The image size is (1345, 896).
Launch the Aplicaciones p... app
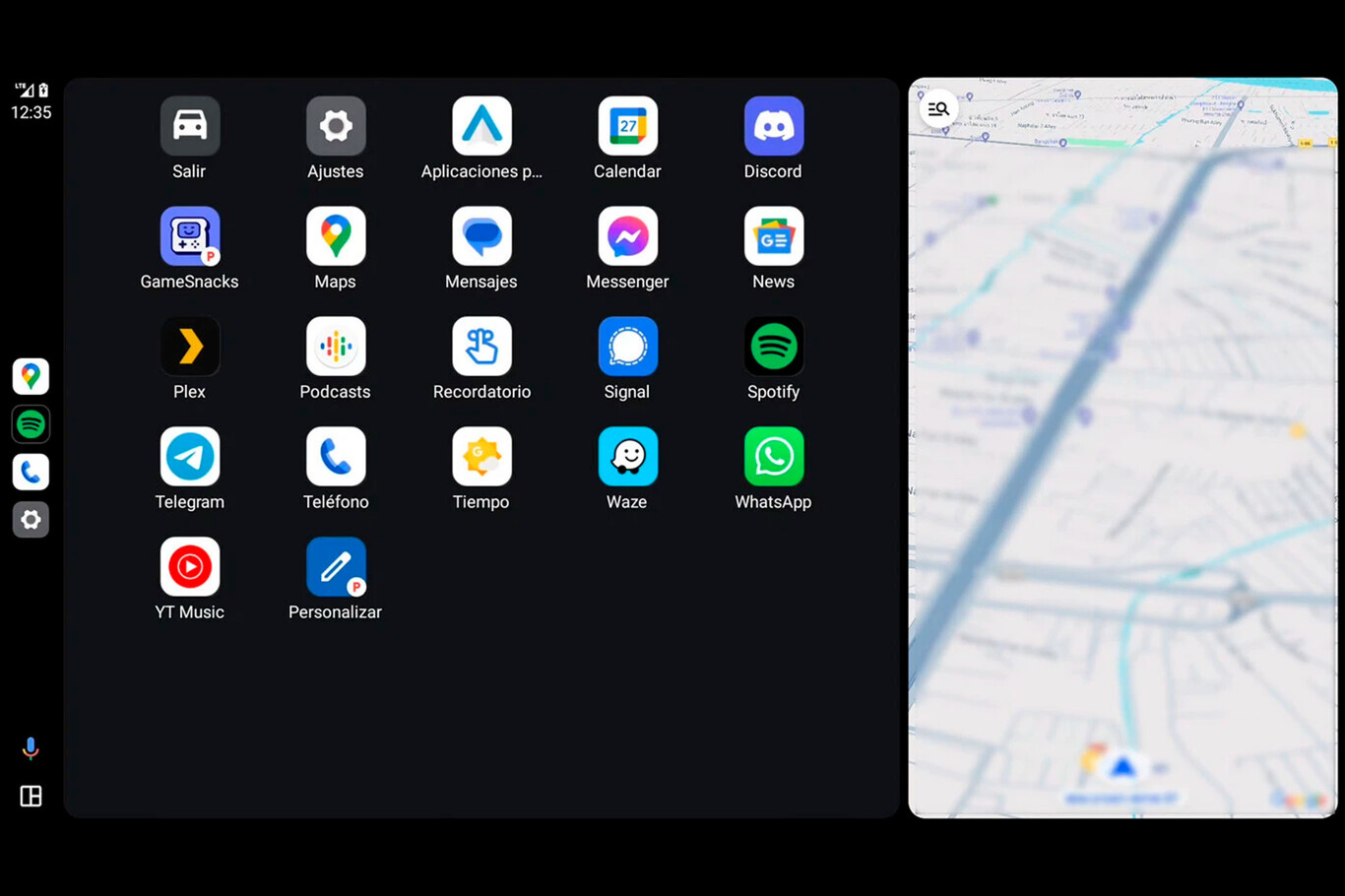pyautogui.click(x=481, y=126)
